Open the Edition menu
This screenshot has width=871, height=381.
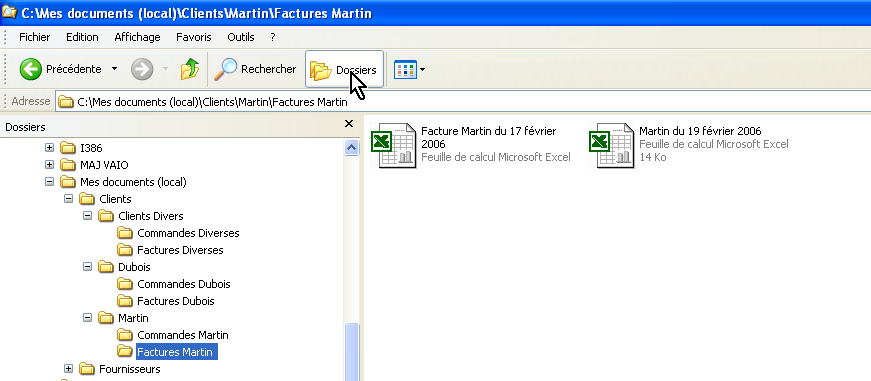tap(82, 37)
